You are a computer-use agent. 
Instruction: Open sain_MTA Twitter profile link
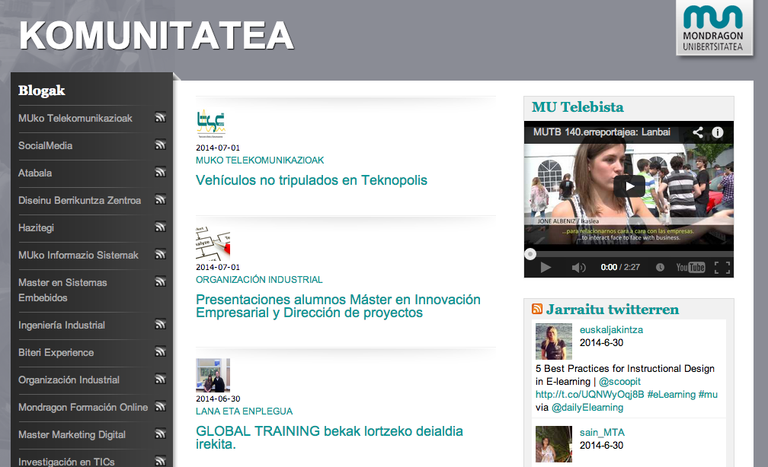tap(602, 433)
